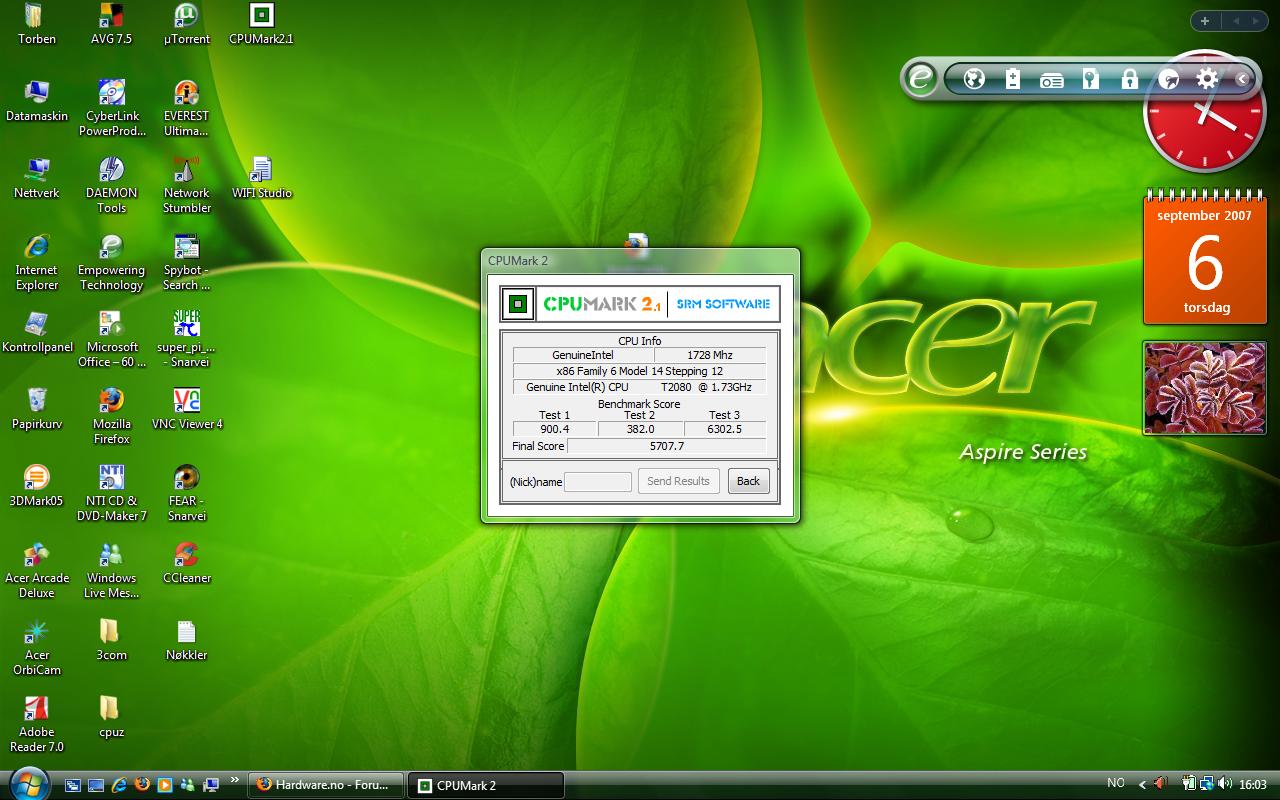Launch Firefox from Quick Launch
Image resolution: width=1280 pixels, height=800 pixels.
point(142,785)
